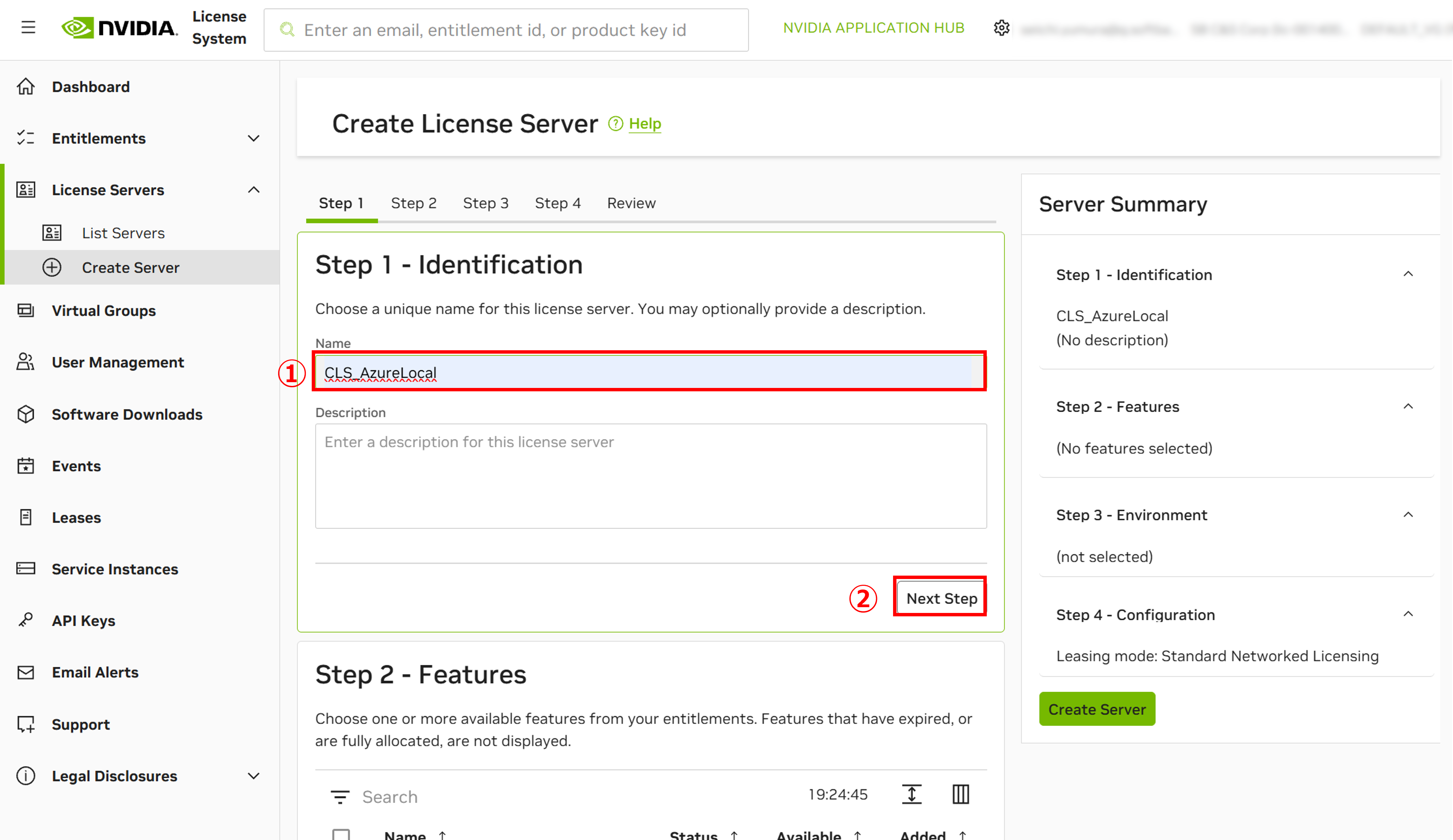
Task: Toggle the select-all features checkbox
Action: (341, 834)
